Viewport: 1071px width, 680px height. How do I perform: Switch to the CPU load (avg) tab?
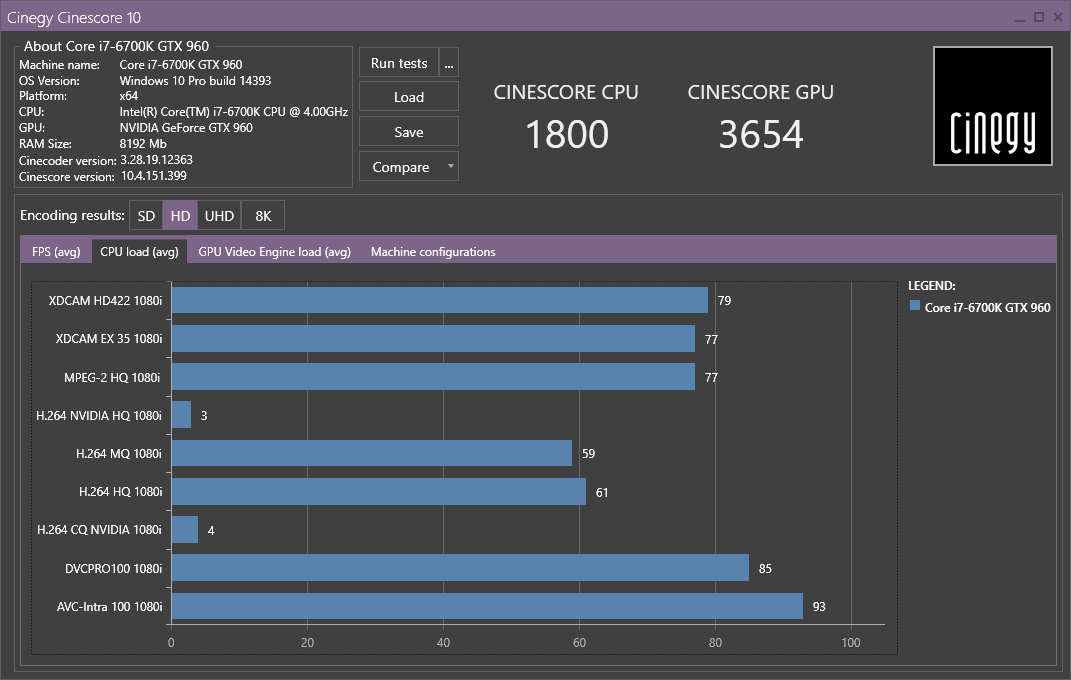[x=139, y=251]
